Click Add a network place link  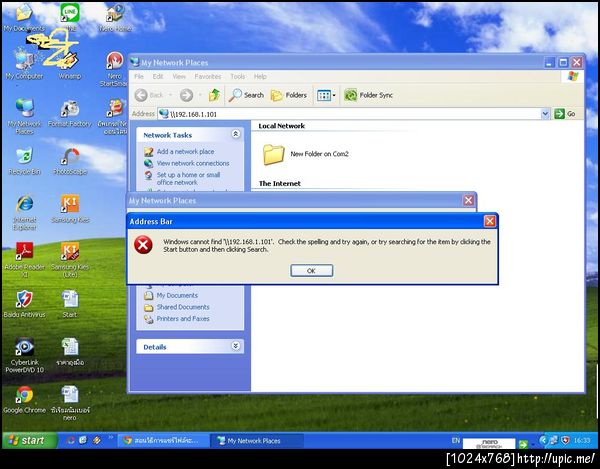186,151
